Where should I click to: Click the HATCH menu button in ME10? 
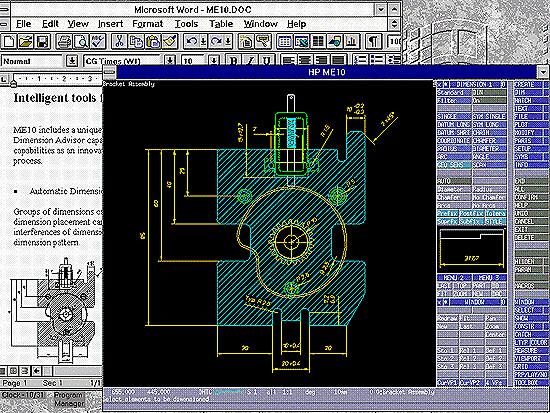[528, 100]
